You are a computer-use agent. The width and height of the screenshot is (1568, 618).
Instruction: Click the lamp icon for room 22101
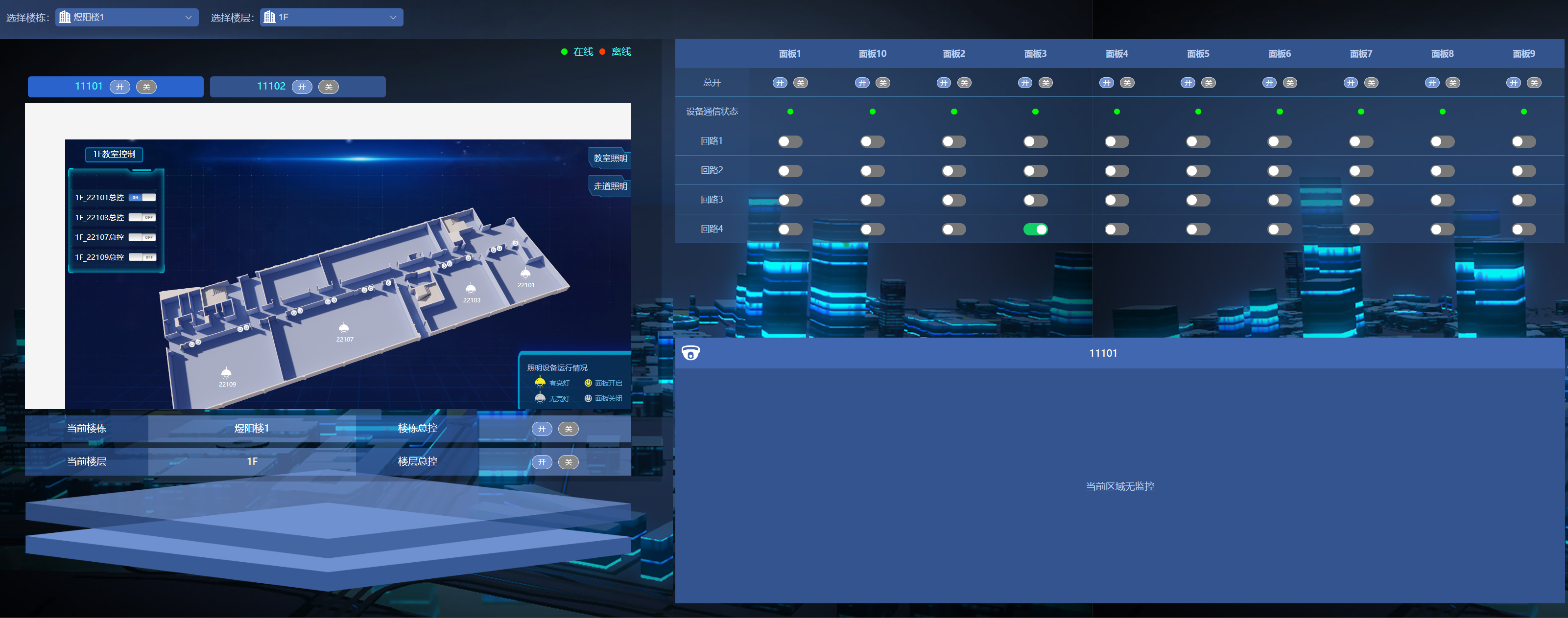[525, 274]
